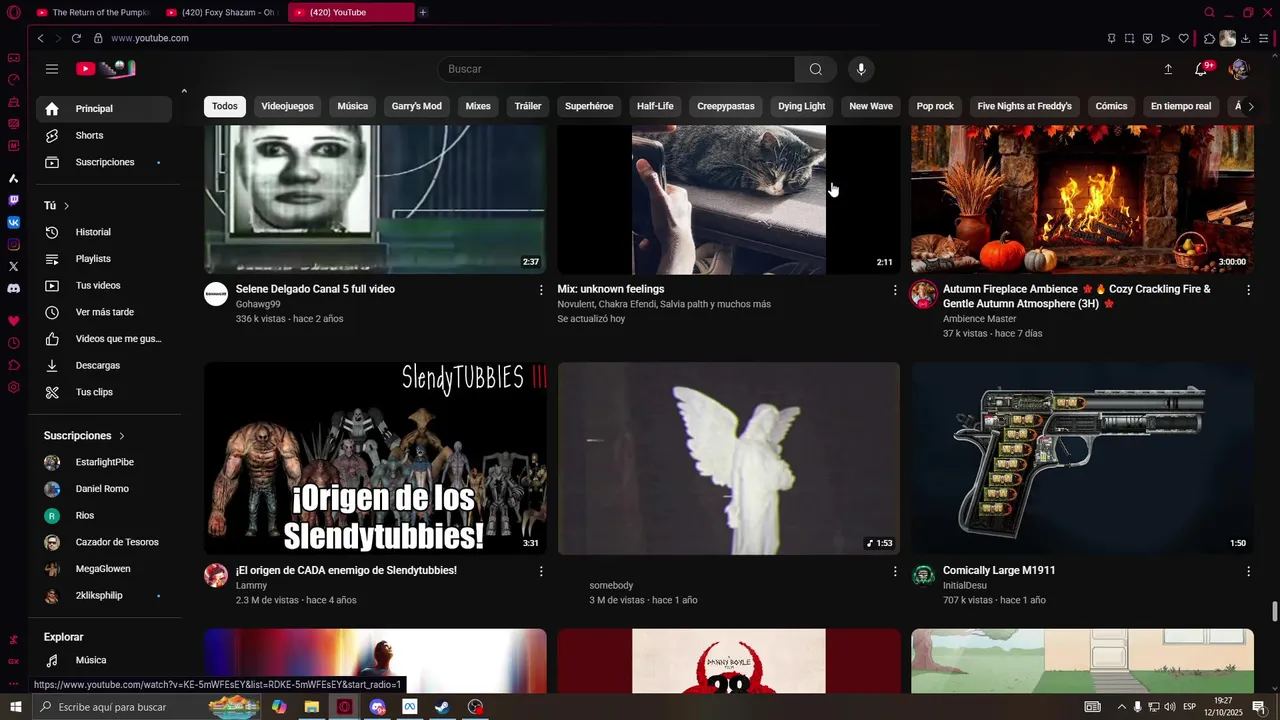Image resolution: width=1280 pixels, height=720 pixels.
Task: Open options menu for Mix: unknown feelings
Action: tap(895, 290)
